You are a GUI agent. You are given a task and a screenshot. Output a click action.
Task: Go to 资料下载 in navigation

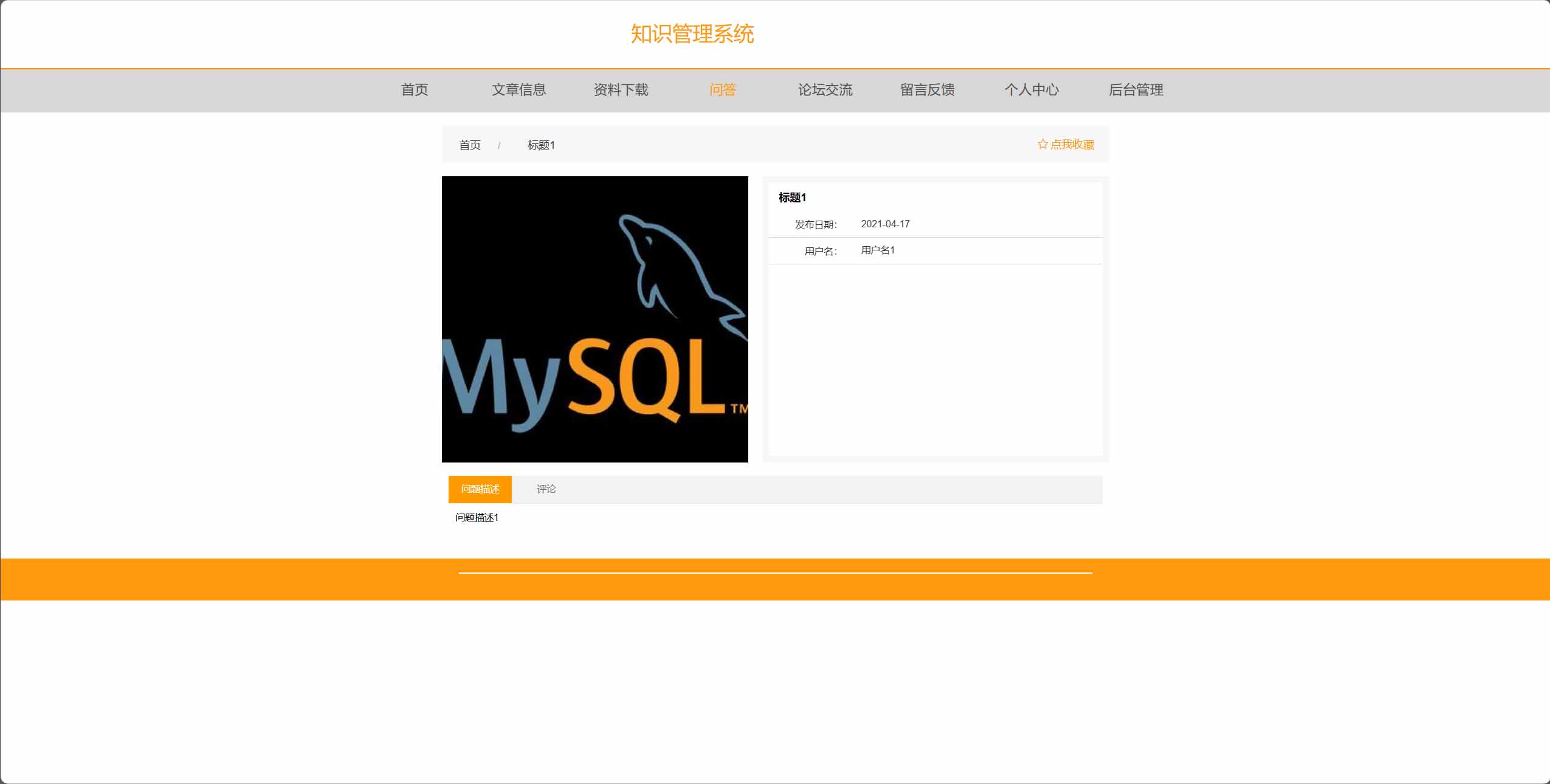621,90
